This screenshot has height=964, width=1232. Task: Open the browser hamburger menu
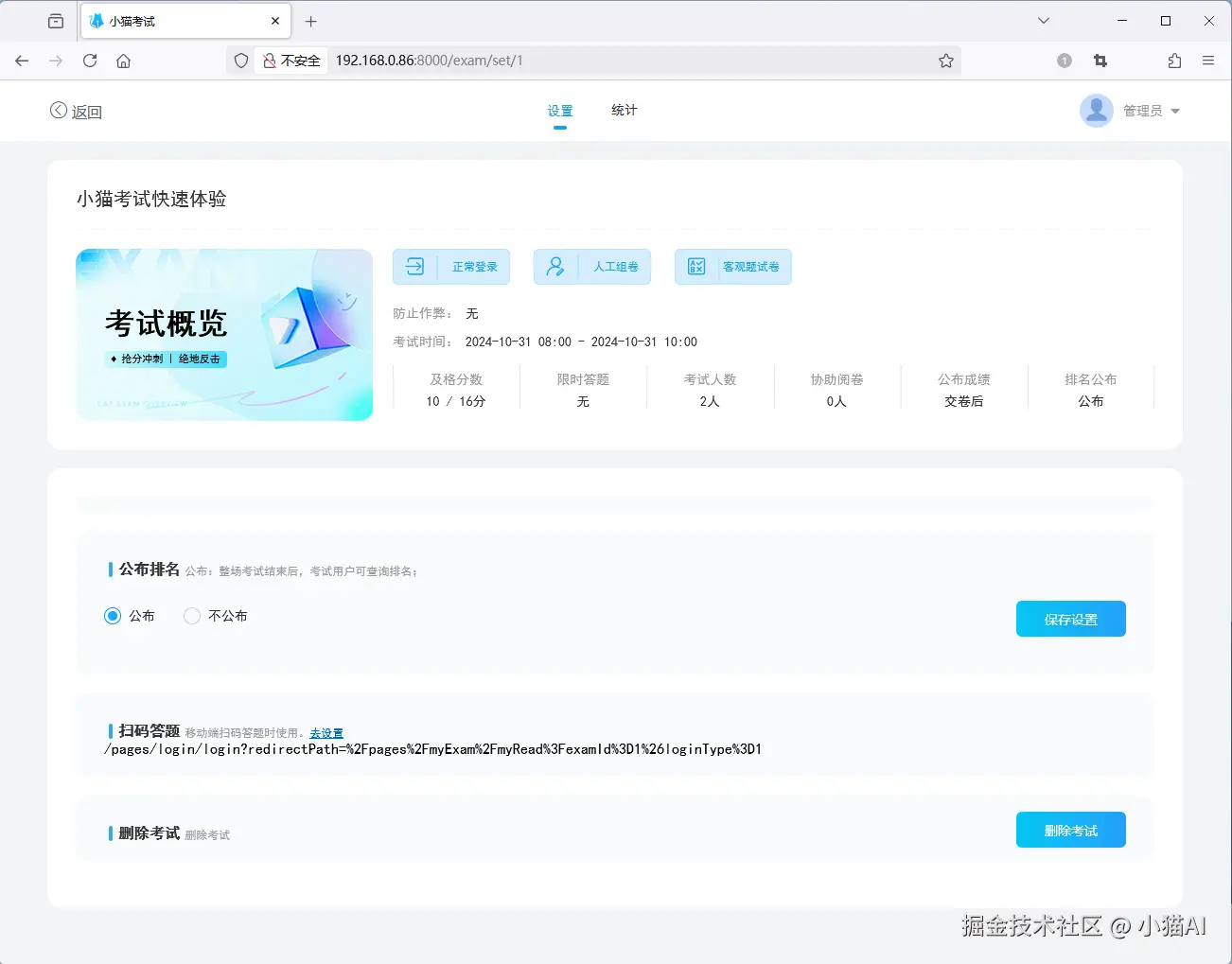point(1208,61)
